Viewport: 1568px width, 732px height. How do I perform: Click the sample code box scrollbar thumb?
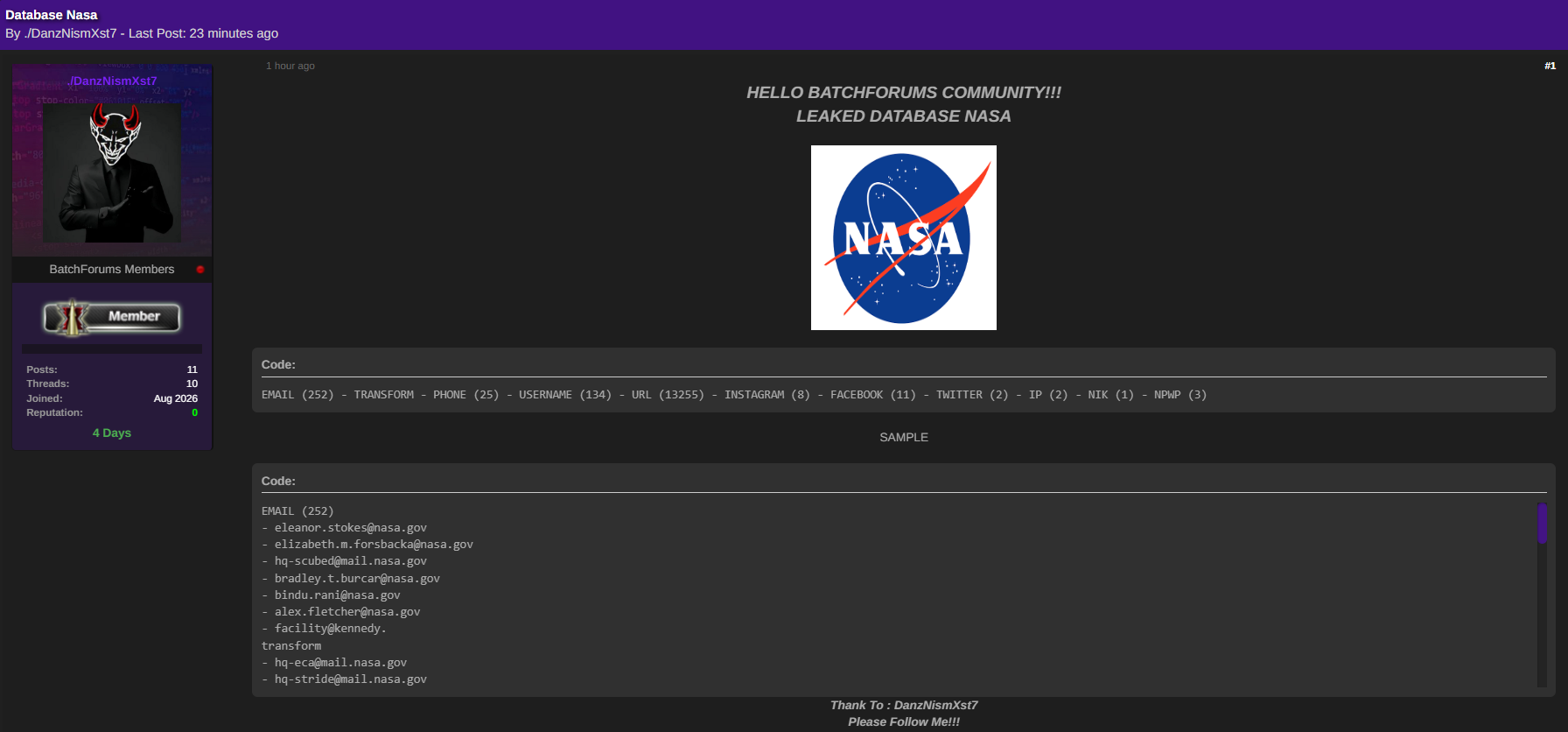[1542, 523]
